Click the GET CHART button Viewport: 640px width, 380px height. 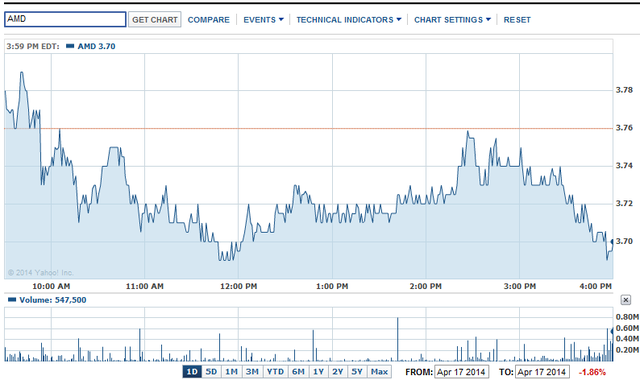pyautogui.click(x=155, y=20)
